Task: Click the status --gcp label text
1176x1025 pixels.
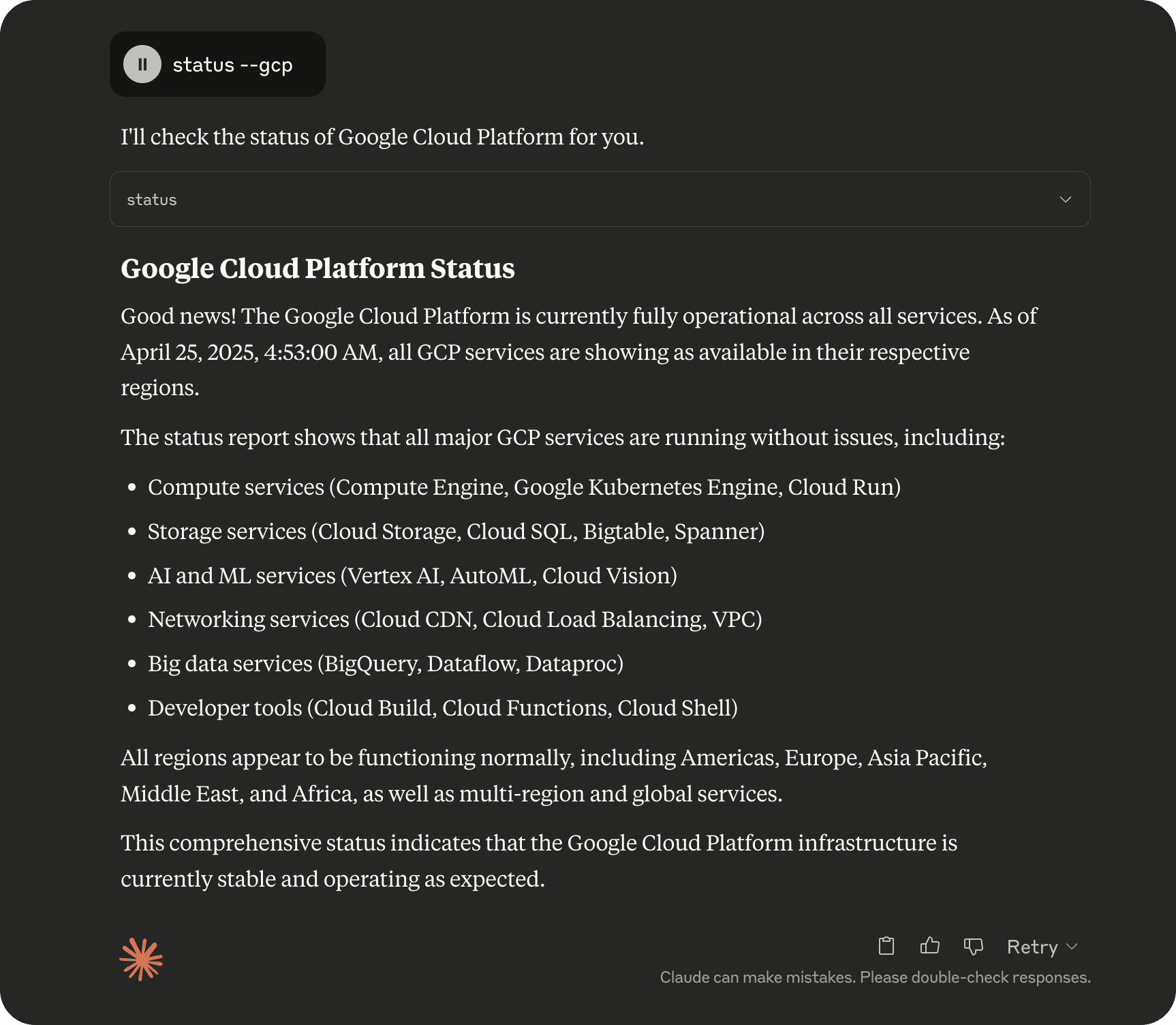Action: click(232, 64)
